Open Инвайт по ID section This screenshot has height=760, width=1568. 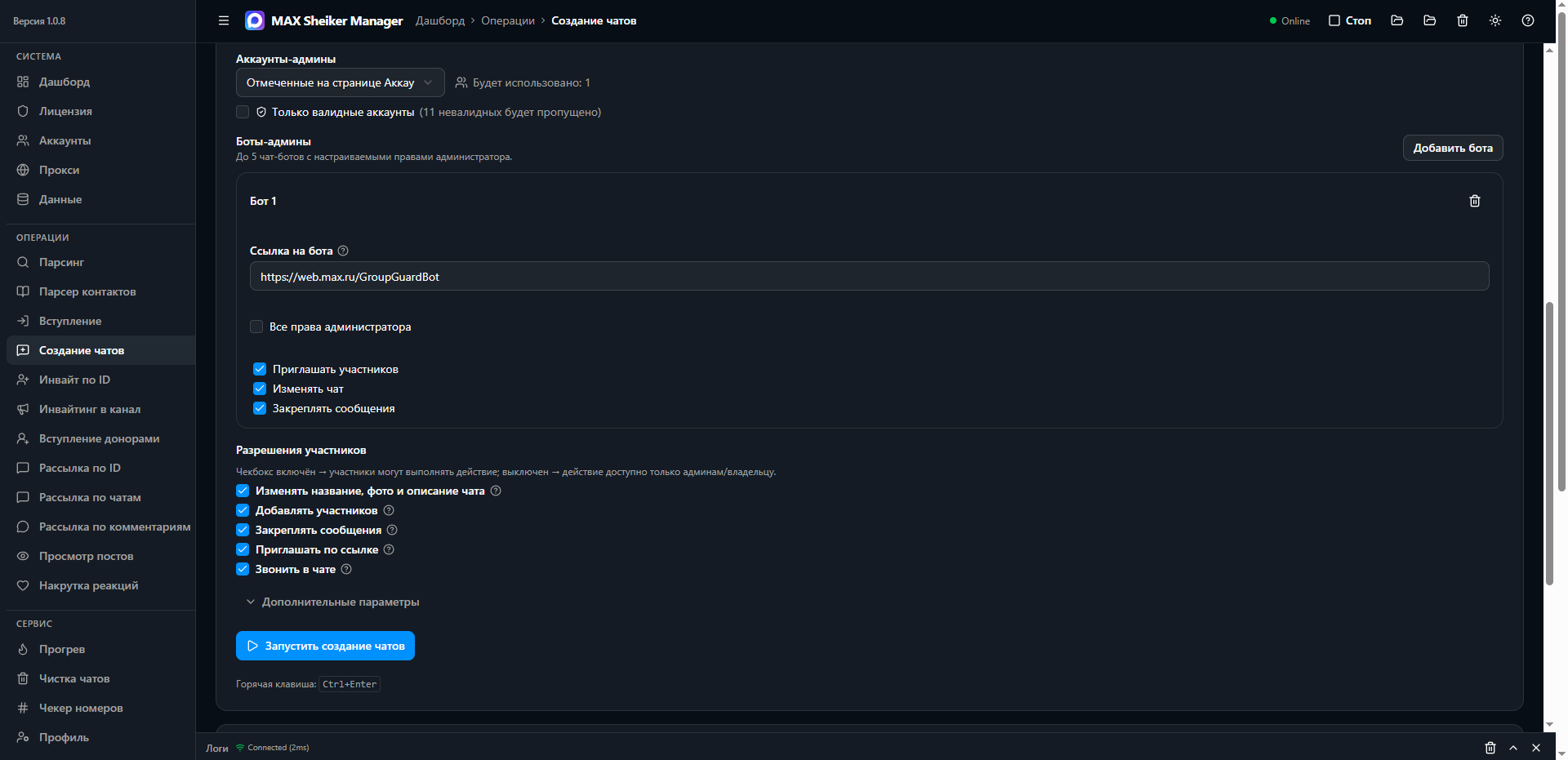coord(100,380)
